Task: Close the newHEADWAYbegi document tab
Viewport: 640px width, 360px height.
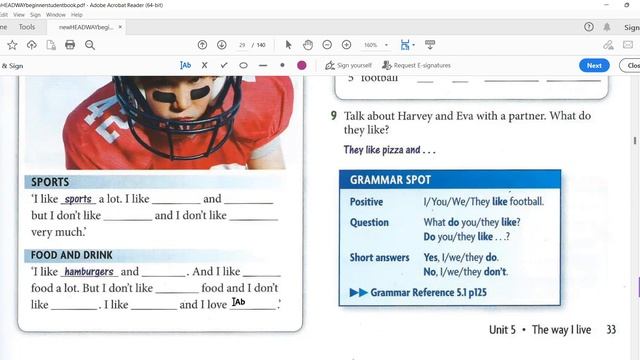Action: [120, 27]
